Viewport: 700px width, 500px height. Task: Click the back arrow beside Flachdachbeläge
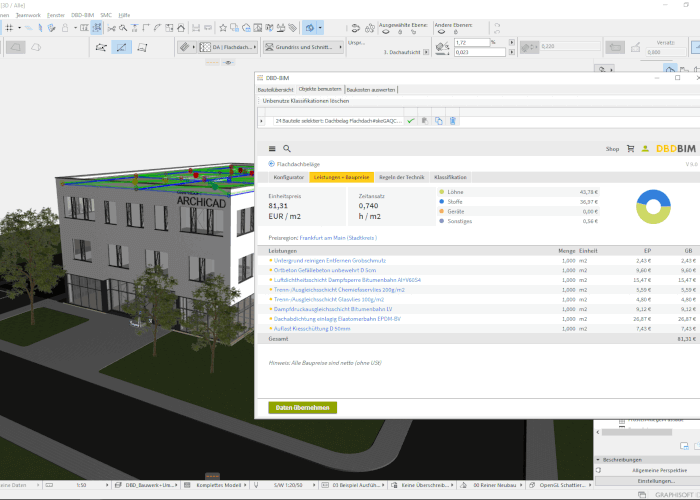click(x=271, y=164)
